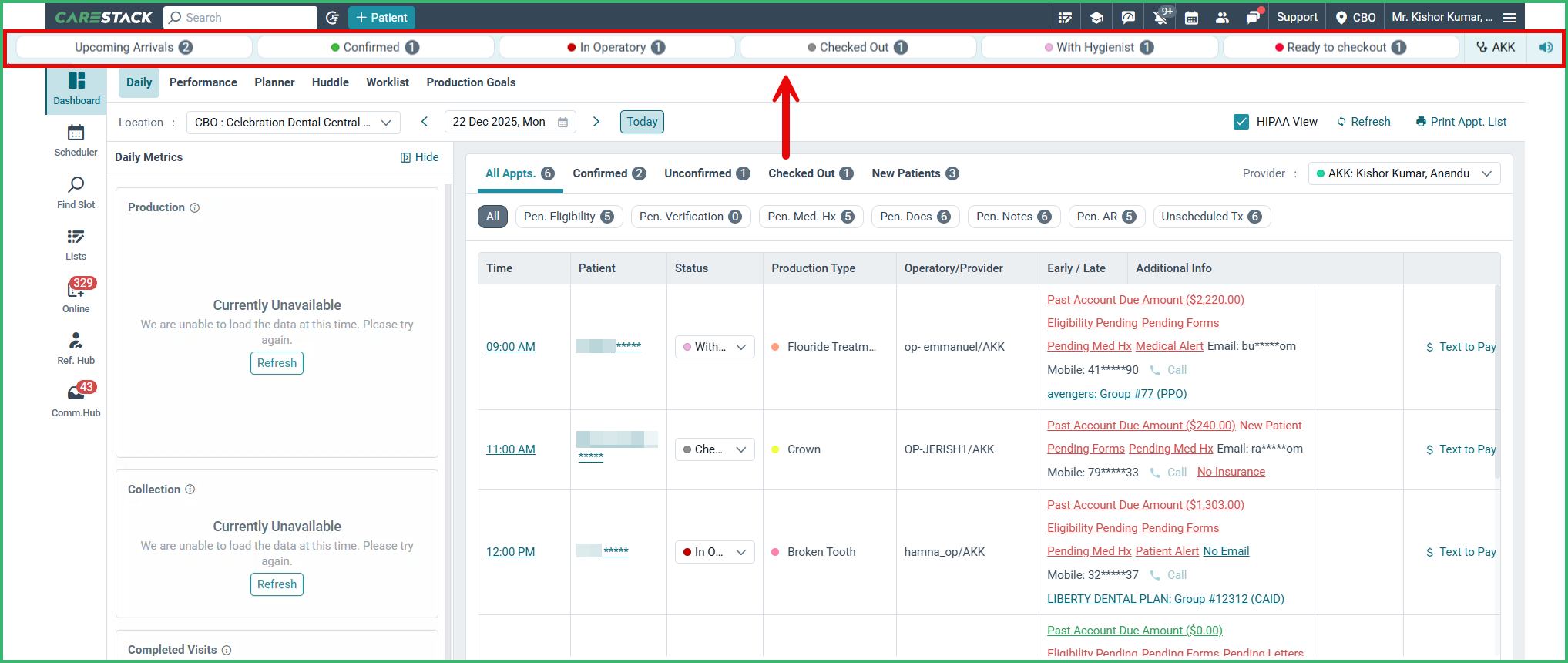
Task: Uncheck the HIPAA View checkbox
Action: pyautogui.click(x=1241, y=122)
